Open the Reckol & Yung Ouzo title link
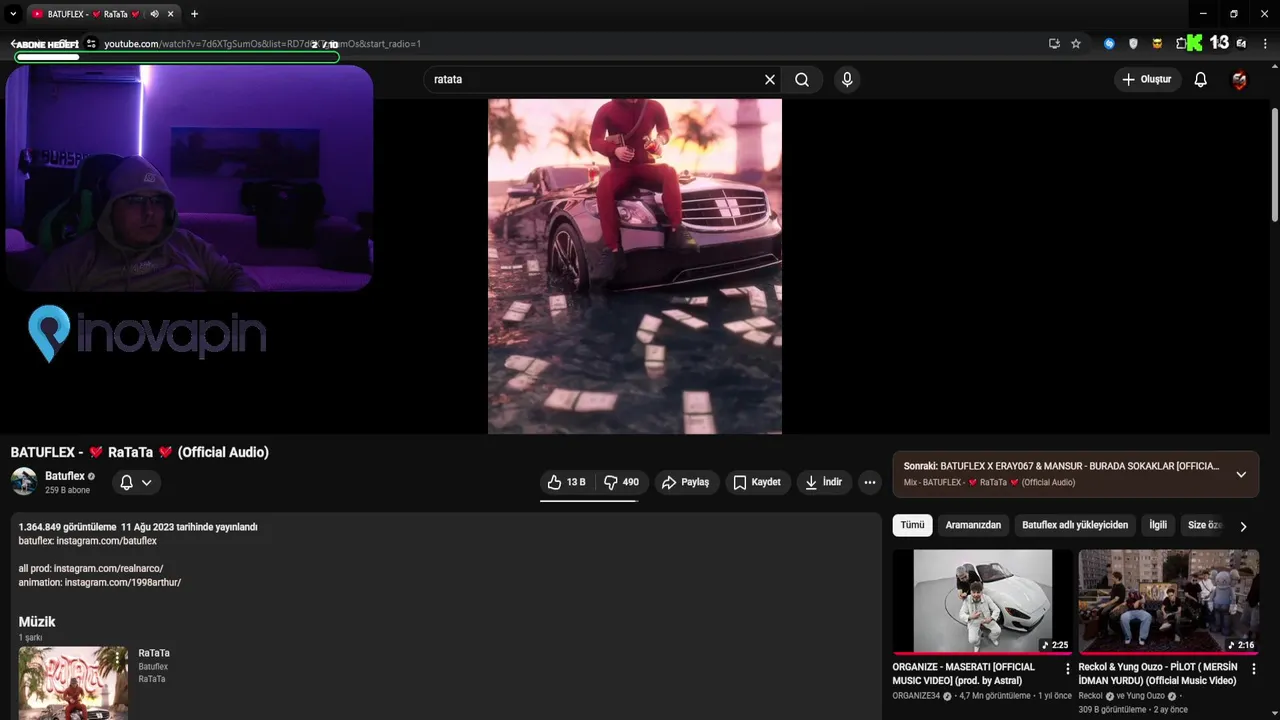Image resolution: width=1280 pixels, height=720 pixels. [x=1158, y=674]
